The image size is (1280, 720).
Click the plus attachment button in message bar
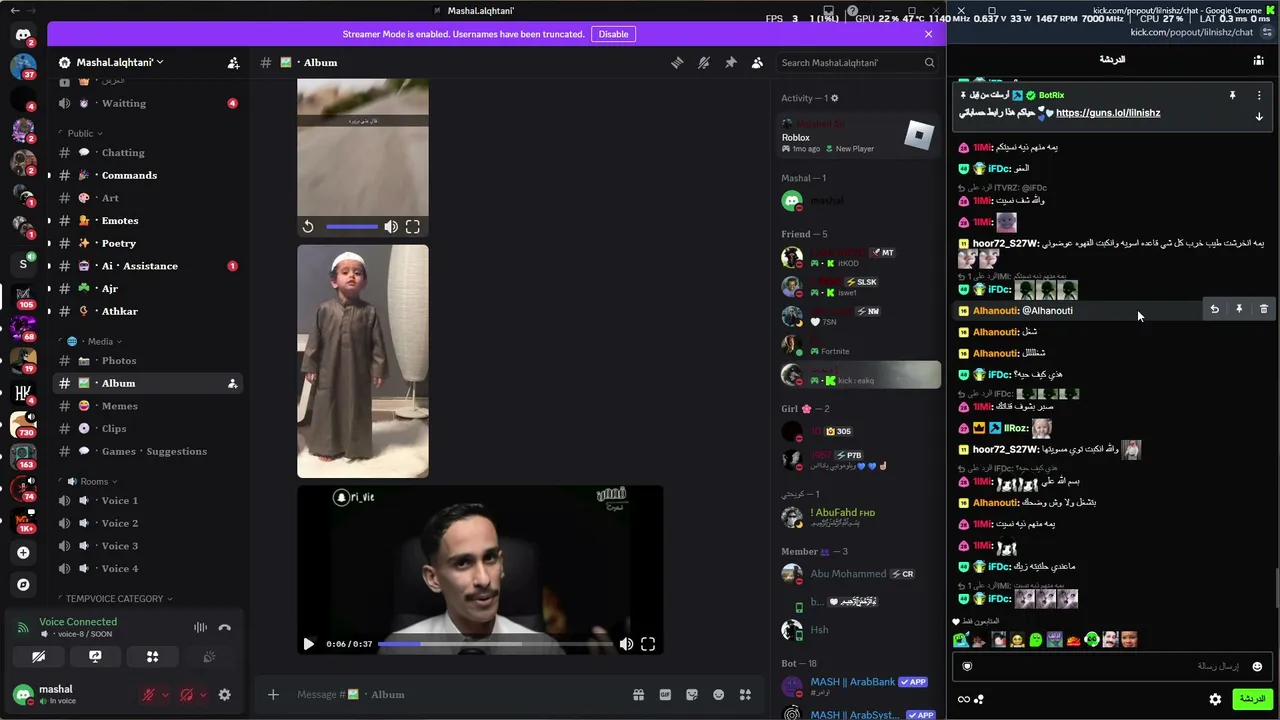[273, 695]
